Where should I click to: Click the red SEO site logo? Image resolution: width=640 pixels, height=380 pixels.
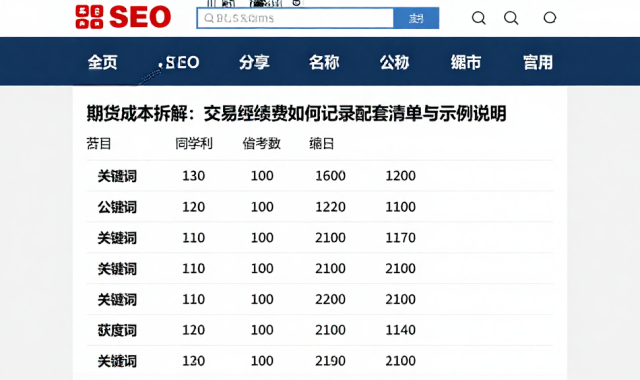click(x=123, y=17)
